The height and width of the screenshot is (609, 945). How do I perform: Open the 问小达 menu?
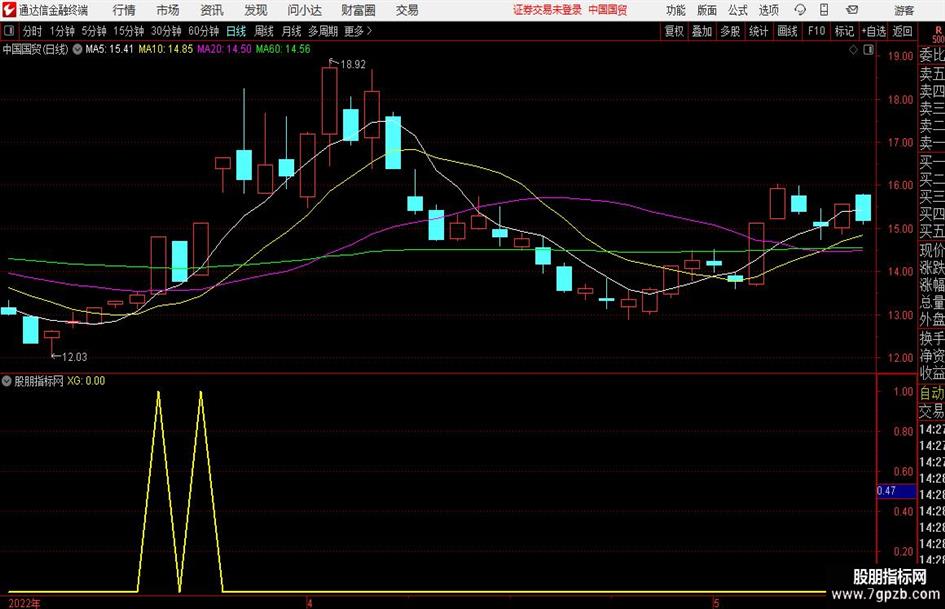coord(304,10)
